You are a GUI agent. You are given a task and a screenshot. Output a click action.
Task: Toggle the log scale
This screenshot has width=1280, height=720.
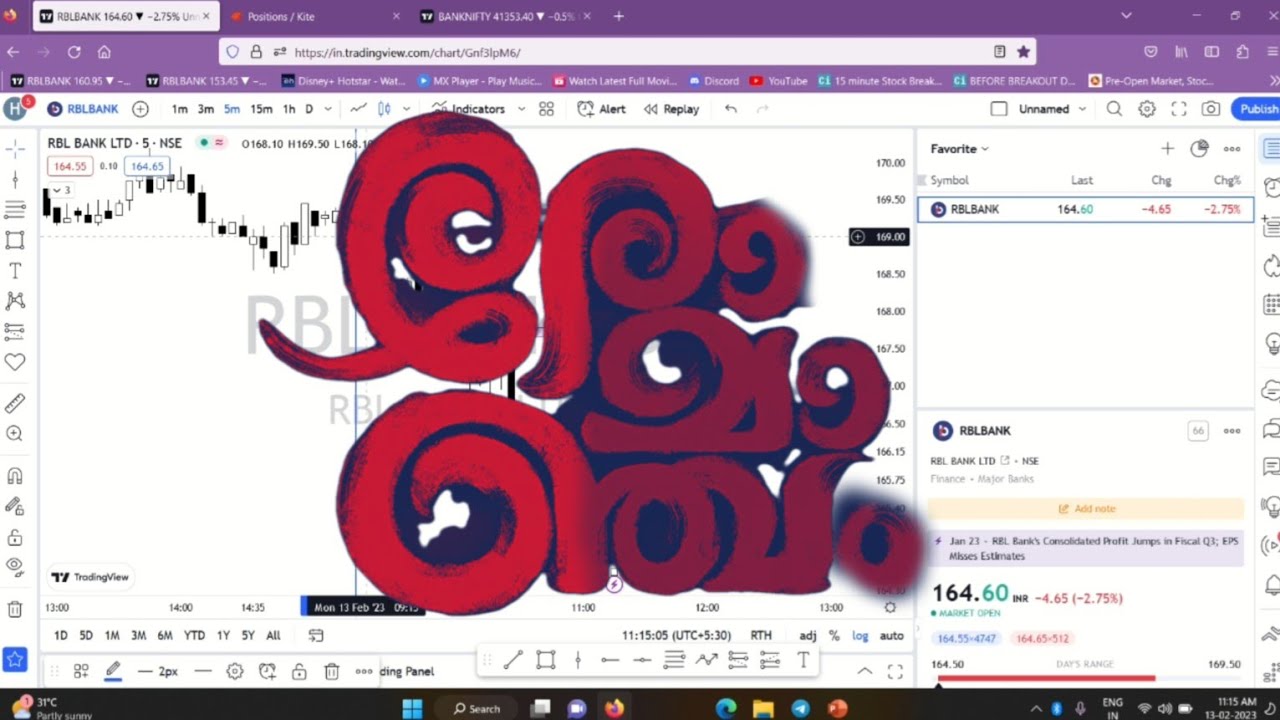coord(860,635)
